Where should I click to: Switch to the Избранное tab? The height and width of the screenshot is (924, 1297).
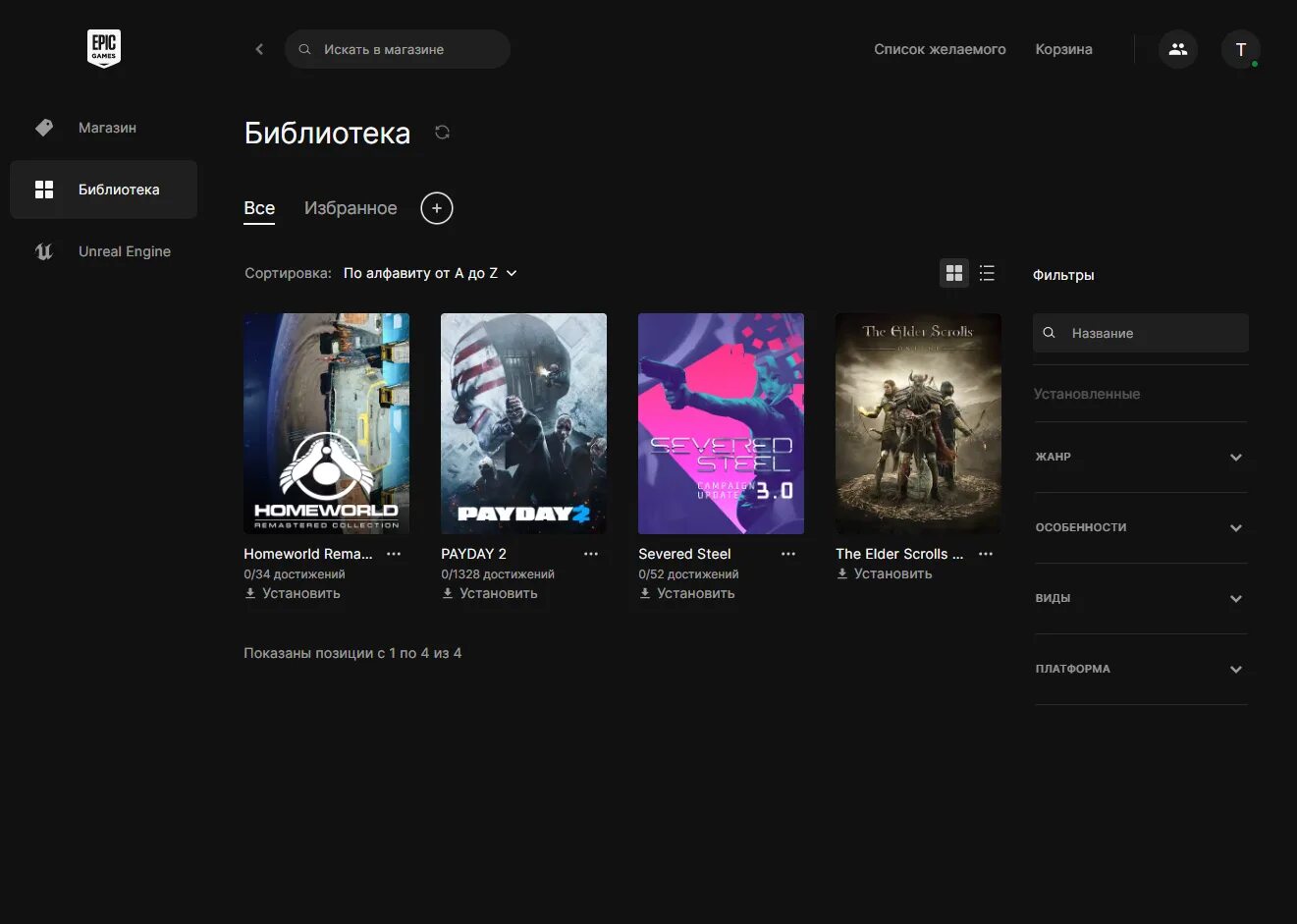click(351, 208)
